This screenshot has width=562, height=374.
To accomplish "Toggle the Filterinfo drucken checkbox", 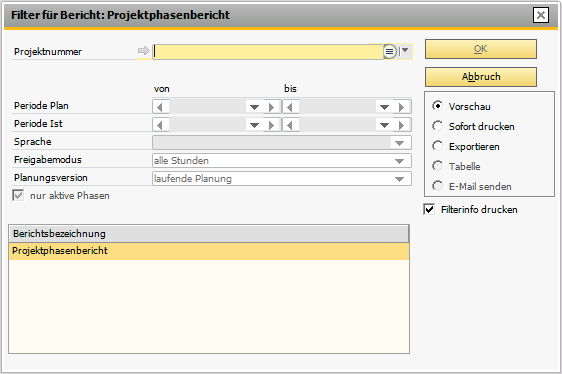I will tap(429, 209).
